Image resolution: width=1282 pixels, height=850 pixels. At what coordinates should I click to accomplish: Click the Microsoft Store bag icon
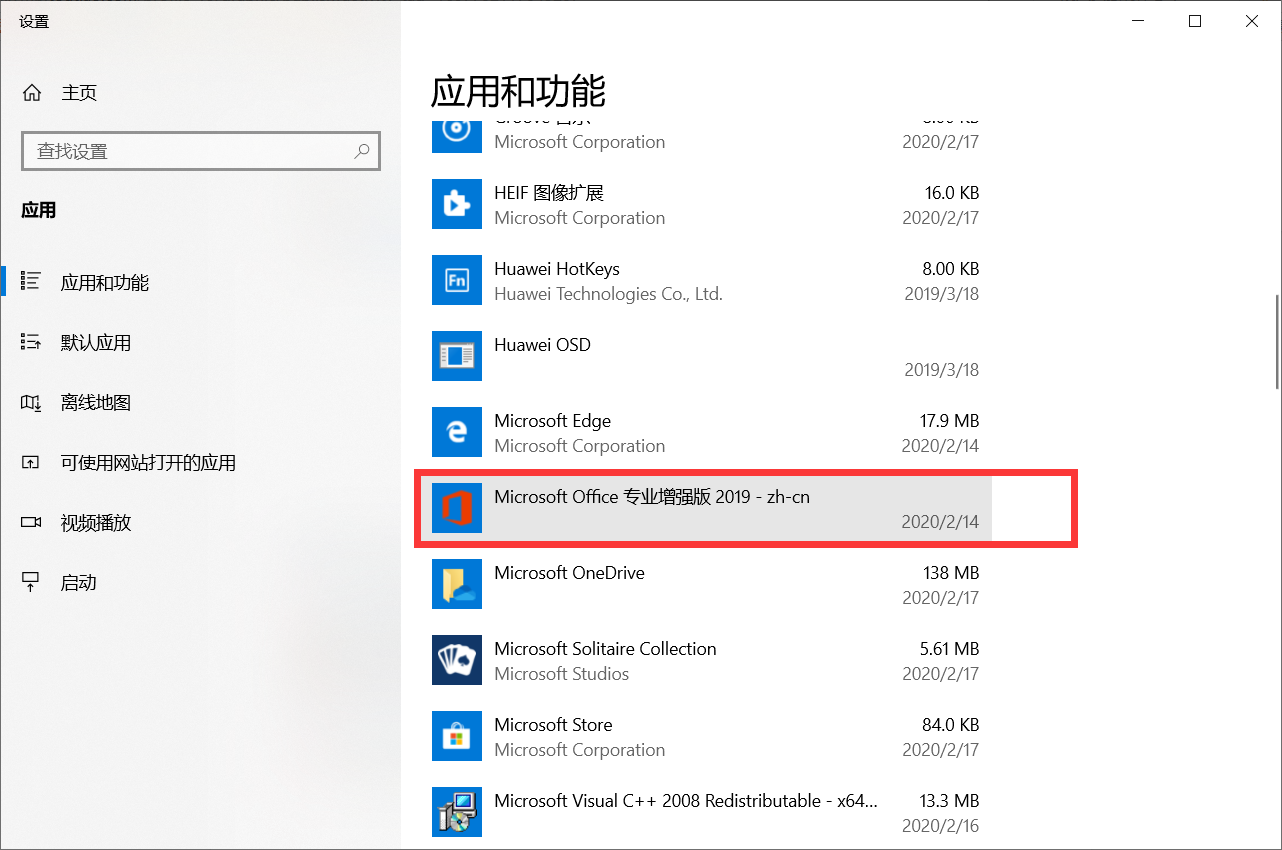457,737
